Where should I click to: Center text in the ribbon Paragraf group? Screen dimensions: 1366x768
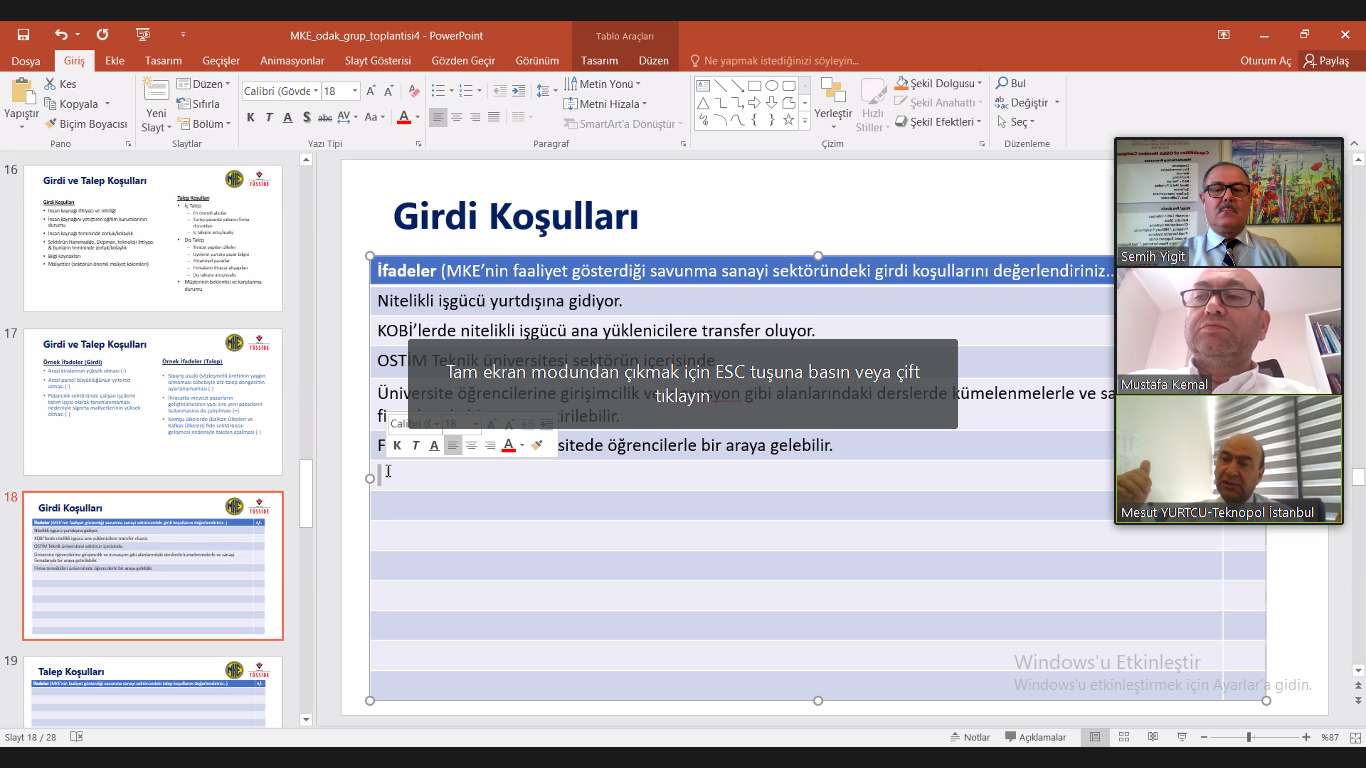click(457, 118)
